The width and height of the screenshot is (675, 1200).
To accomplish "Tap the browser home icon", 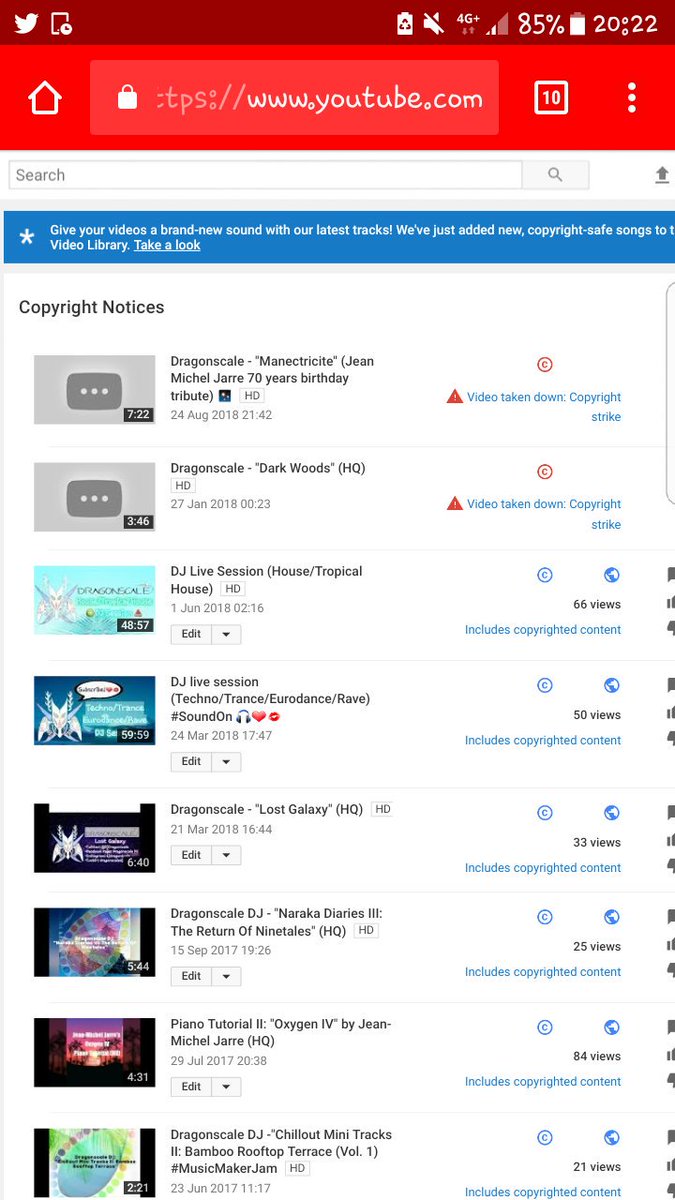I will click(x=45, y=98).
